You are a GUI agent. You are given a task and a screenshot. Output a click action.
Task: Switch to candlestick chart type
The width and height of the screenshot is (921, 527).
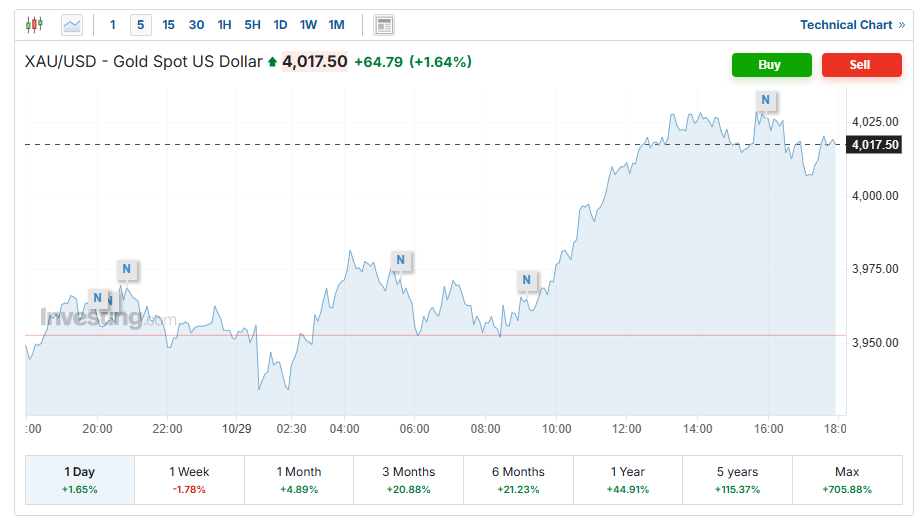point(35,25)
